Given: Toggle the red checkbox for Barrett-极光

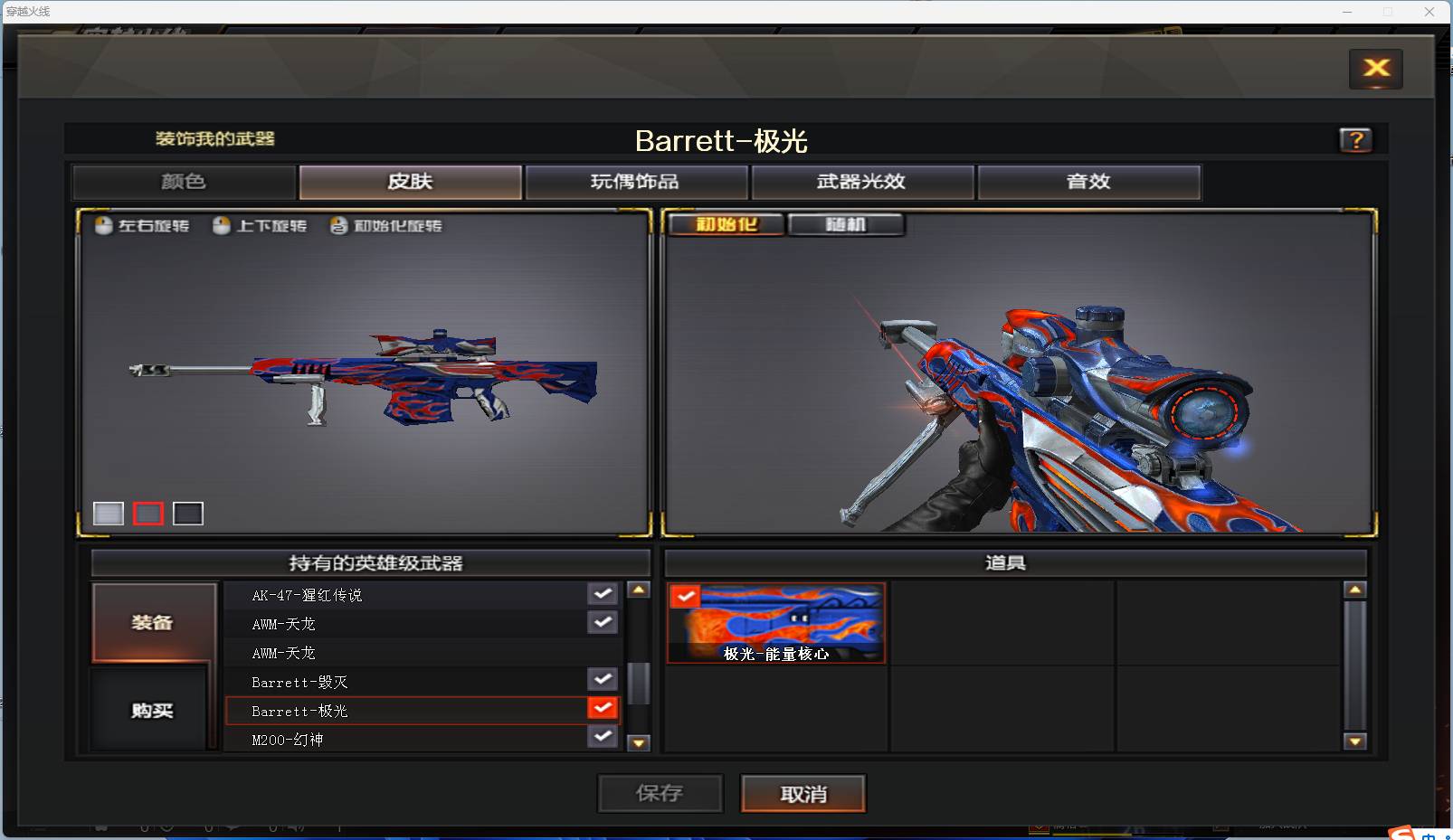Looking at the screenshot, I should (x=603, y=708).
